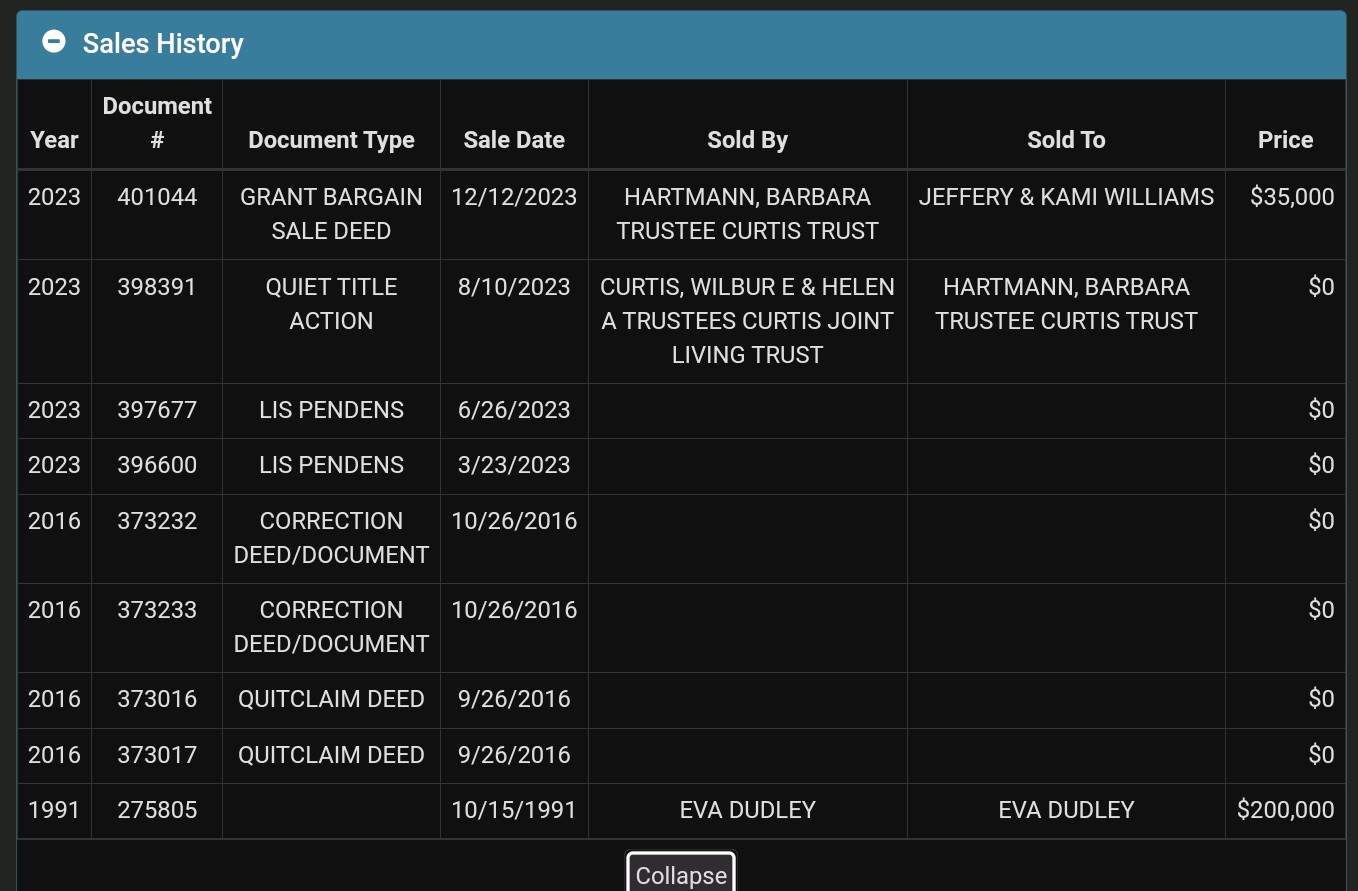
Task: Click the seller Curtis, Wilbur E & Helen
Action: pyautogui.click(x=747, y=321)
